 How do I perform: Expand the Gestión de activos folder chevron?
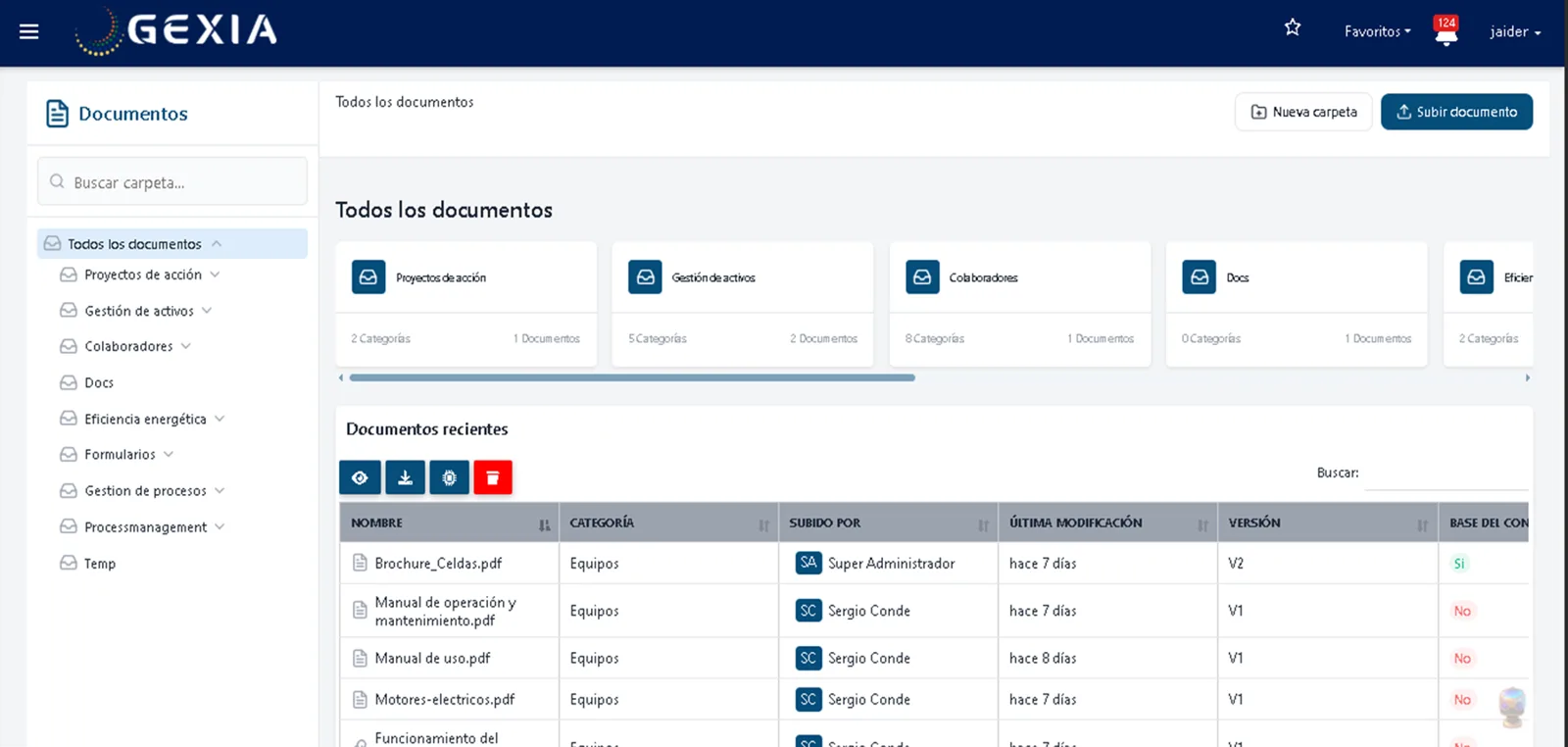tap(207, 311)
